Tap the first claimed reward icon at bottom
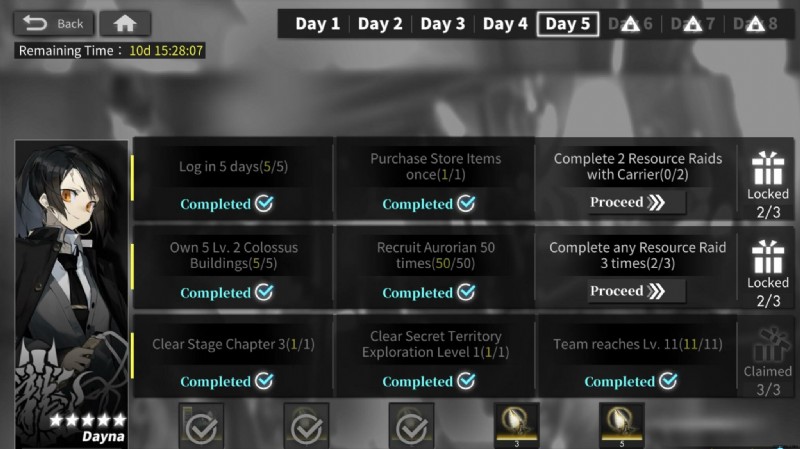This screenshot has height=449, width=800. click(x=202, y=426)
